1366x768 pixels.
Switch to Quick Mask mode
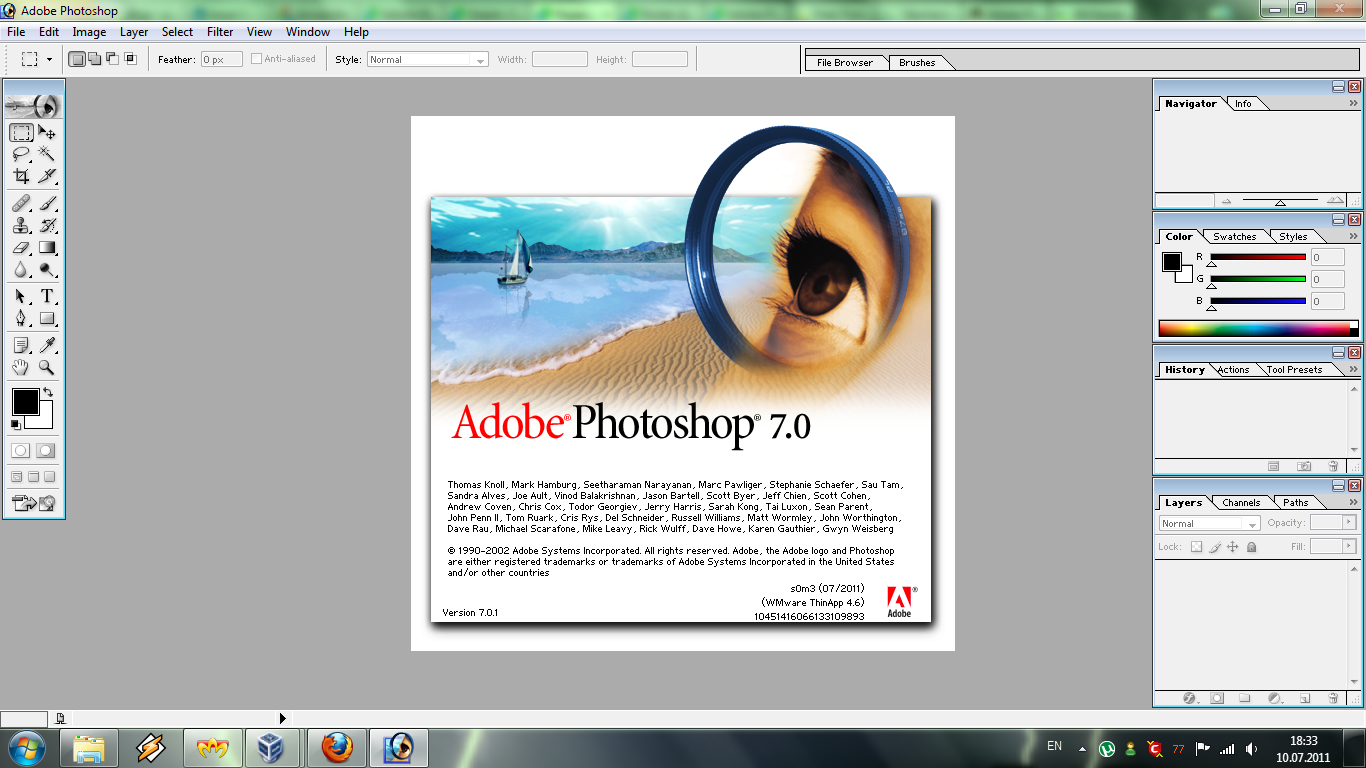[46, 451]
